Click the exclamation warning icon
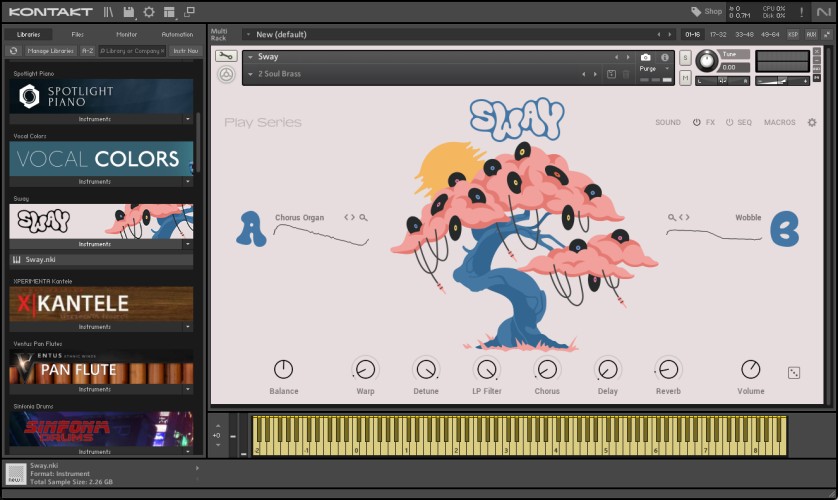838x500 pixels. click(x=801, y=12)
